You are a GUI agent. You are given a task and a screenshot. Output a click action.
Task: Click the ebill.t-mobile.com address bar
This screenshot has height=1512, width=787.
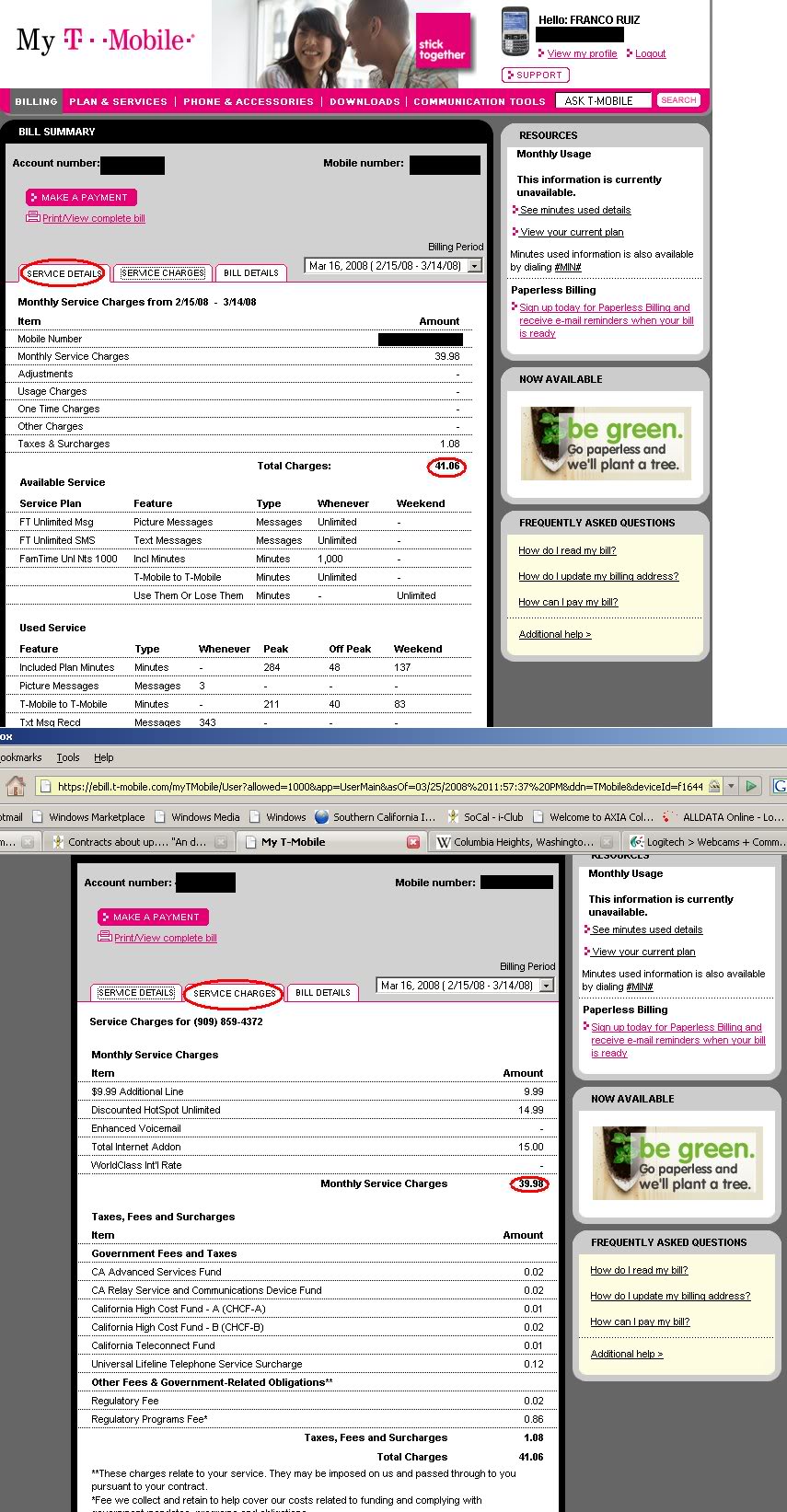pyautogui.click(x=379, y=787)
